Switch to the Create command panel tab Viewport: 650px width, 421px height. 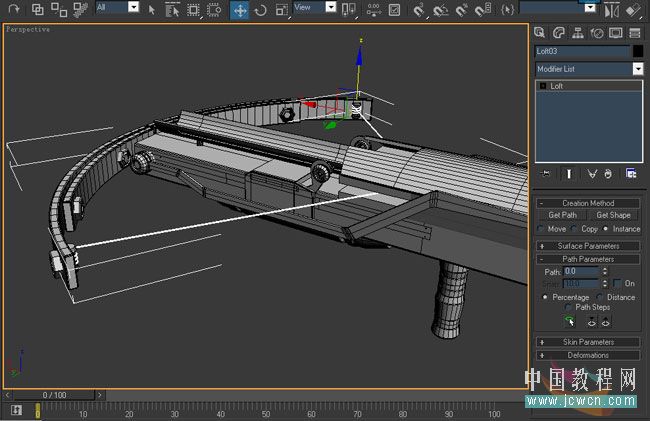(539, 33)
